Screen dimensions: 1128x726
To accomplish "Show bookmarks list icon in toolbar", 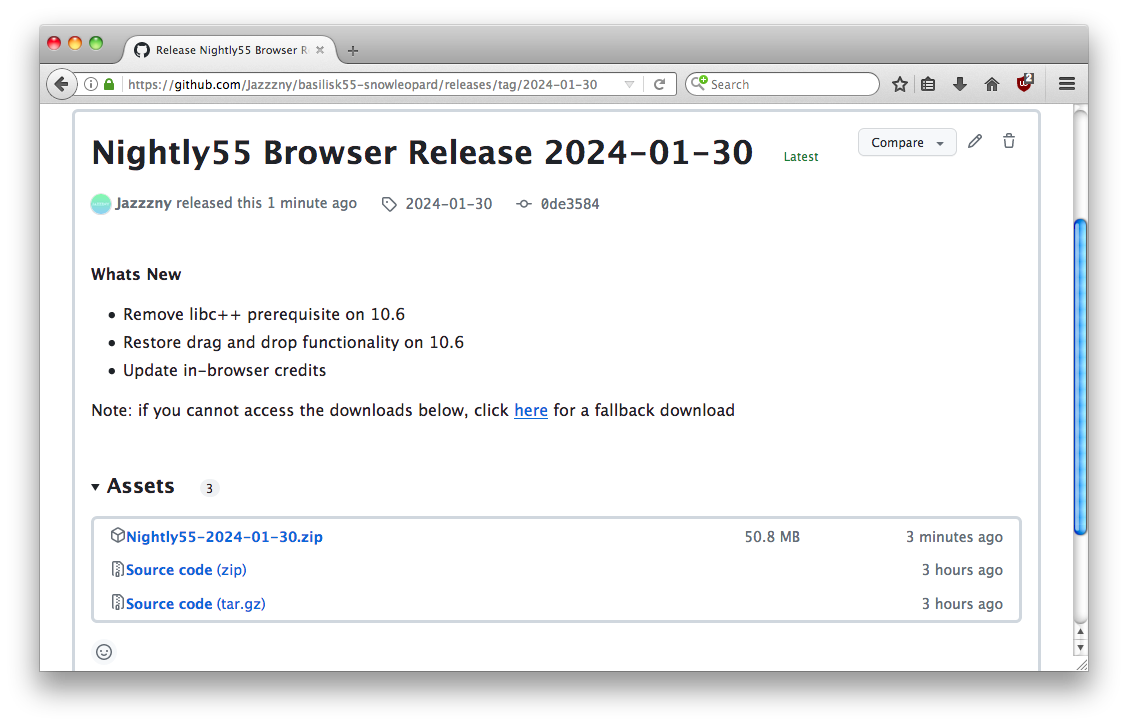I will point(928,85).
